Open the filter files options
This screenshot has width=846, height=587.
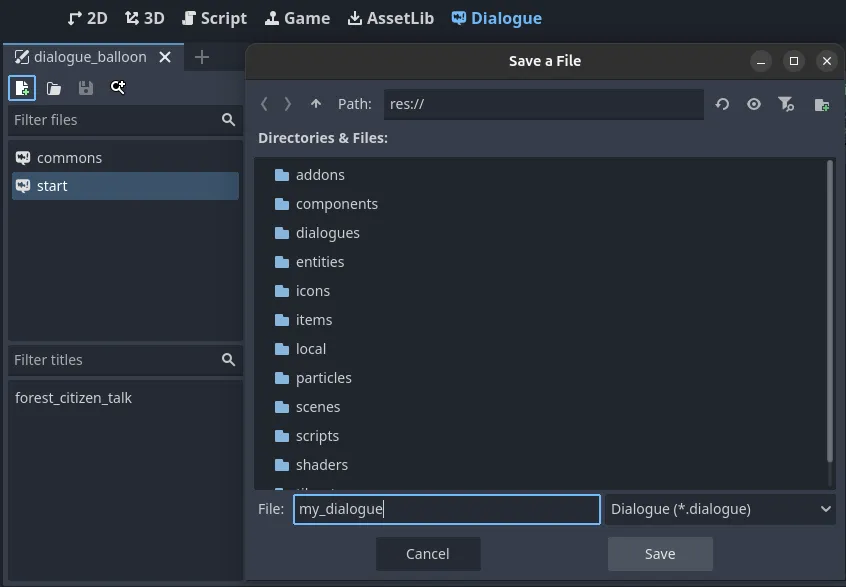786,104
